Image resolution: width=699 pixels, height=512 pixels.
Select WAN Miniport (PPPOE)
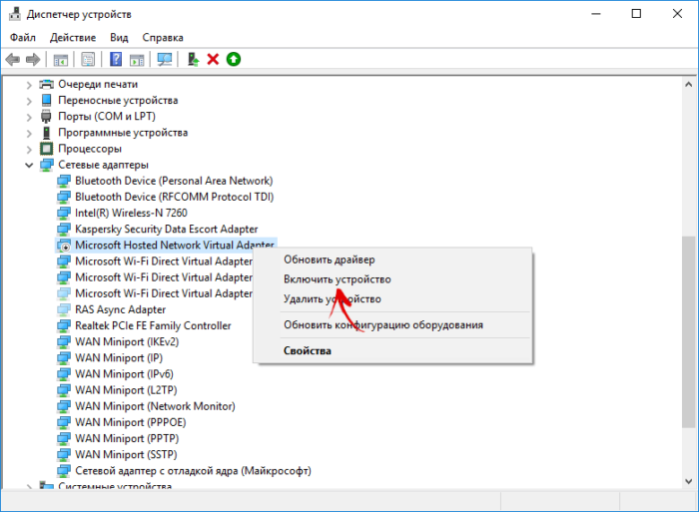(x=131, y=422)
